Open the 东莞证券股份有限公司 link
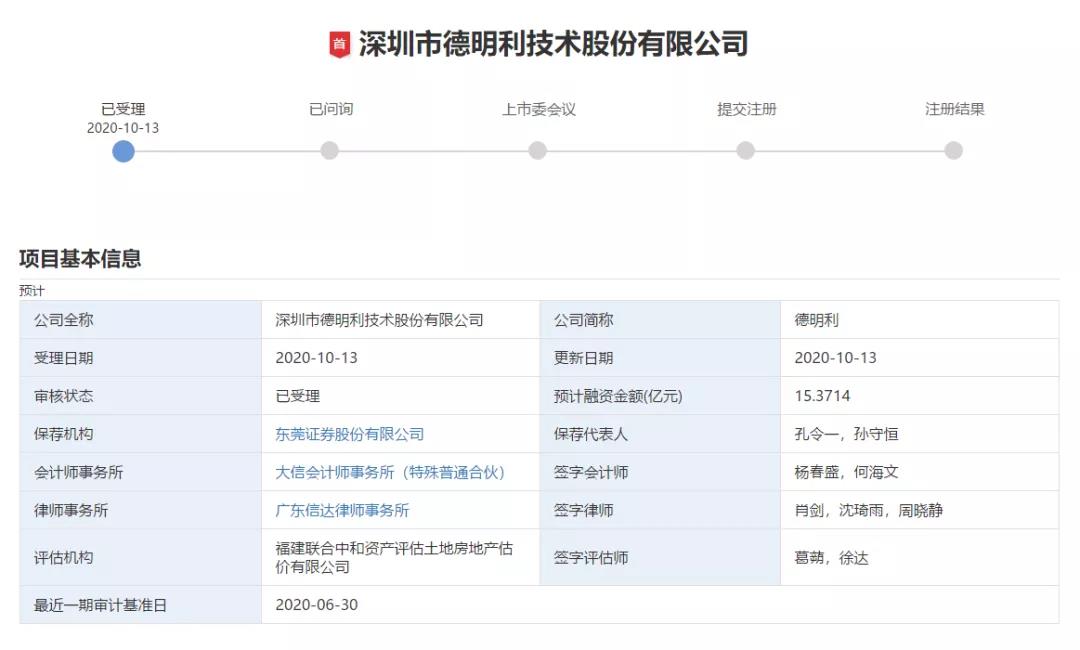Screen dimensions: 1080x650 (x=348, y=434)
